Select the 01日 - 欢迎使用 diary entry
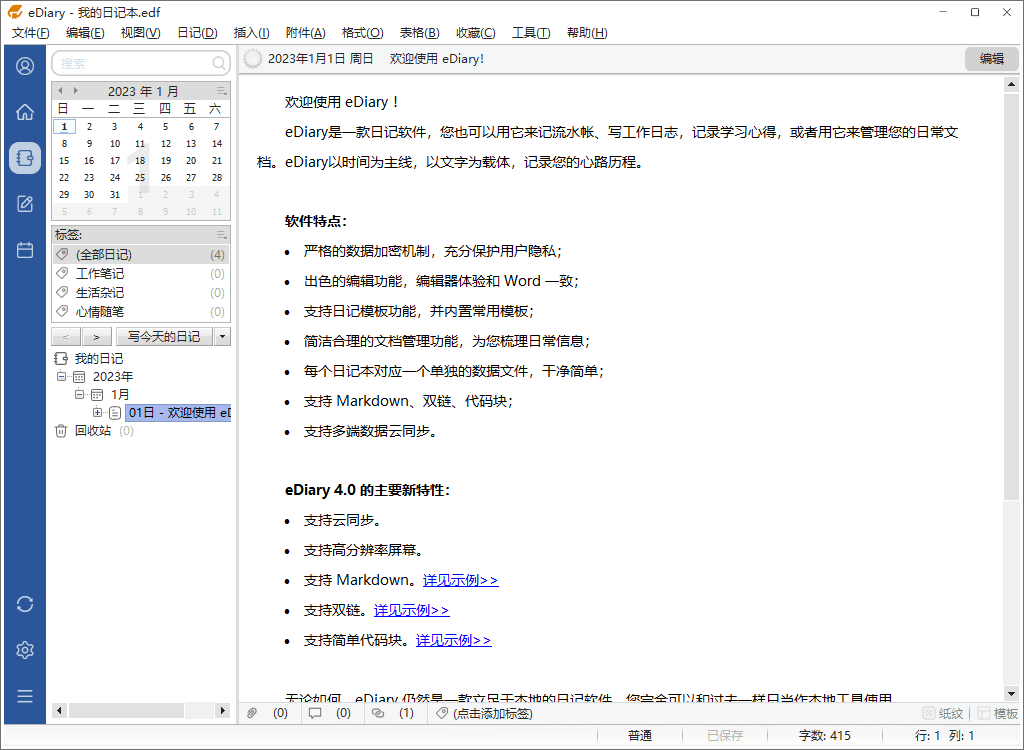 pyautogui.click(x=178, y=412)
